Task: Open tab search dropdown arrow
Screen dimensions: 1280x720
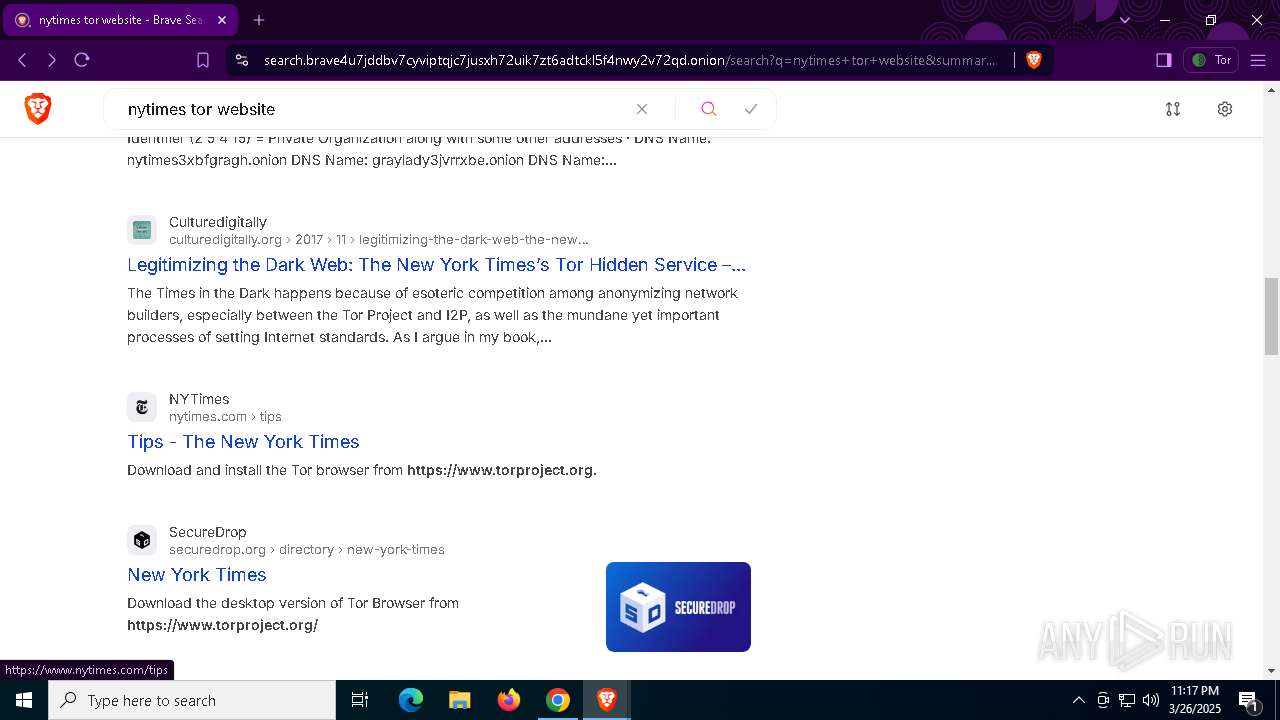Action: tap(1125, 20)
